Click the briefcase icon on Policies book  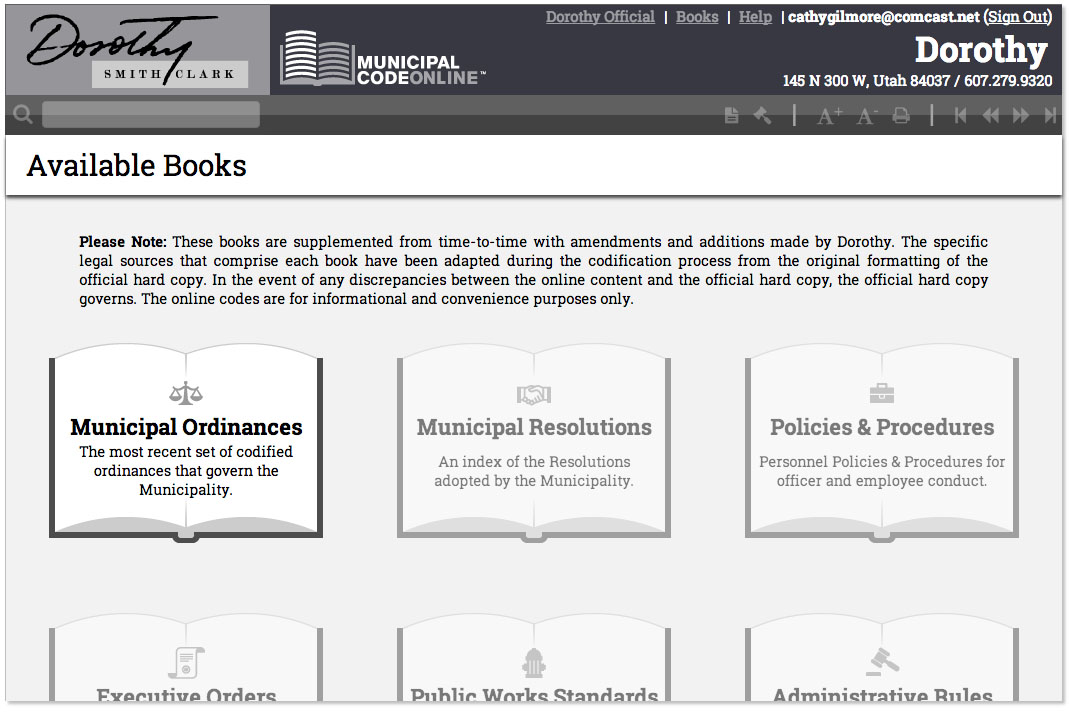point(882,394)
